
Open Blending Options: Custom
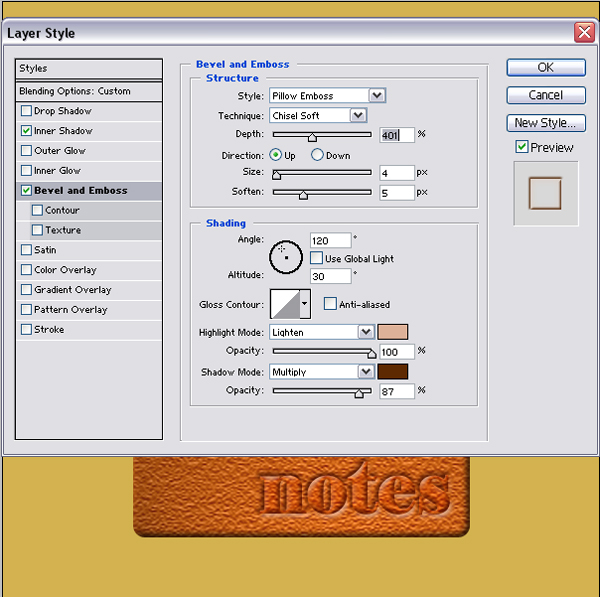pos(89,91)
